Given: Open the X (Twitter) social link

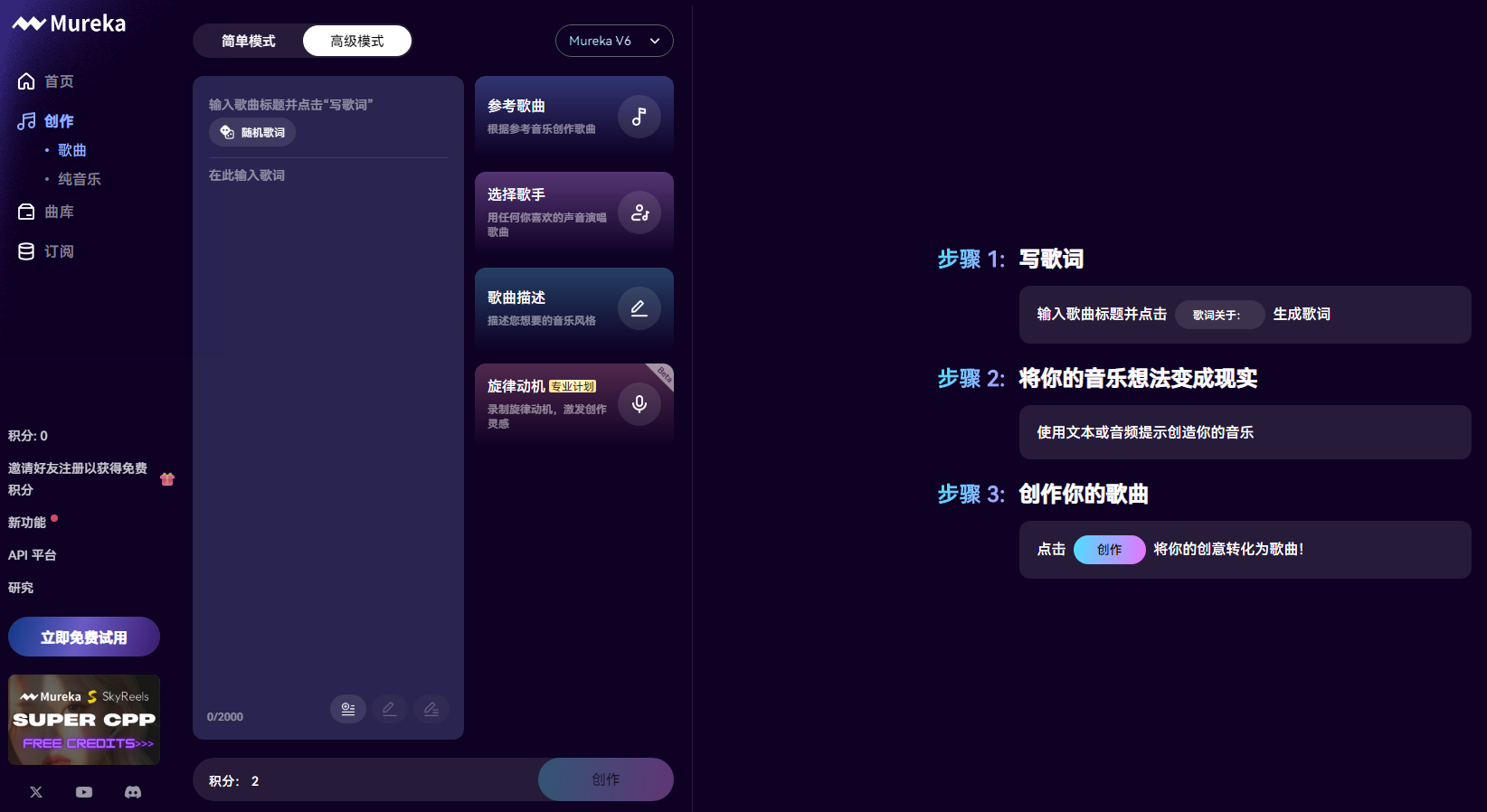Looking at the screenshot, I should pos(36,792).
